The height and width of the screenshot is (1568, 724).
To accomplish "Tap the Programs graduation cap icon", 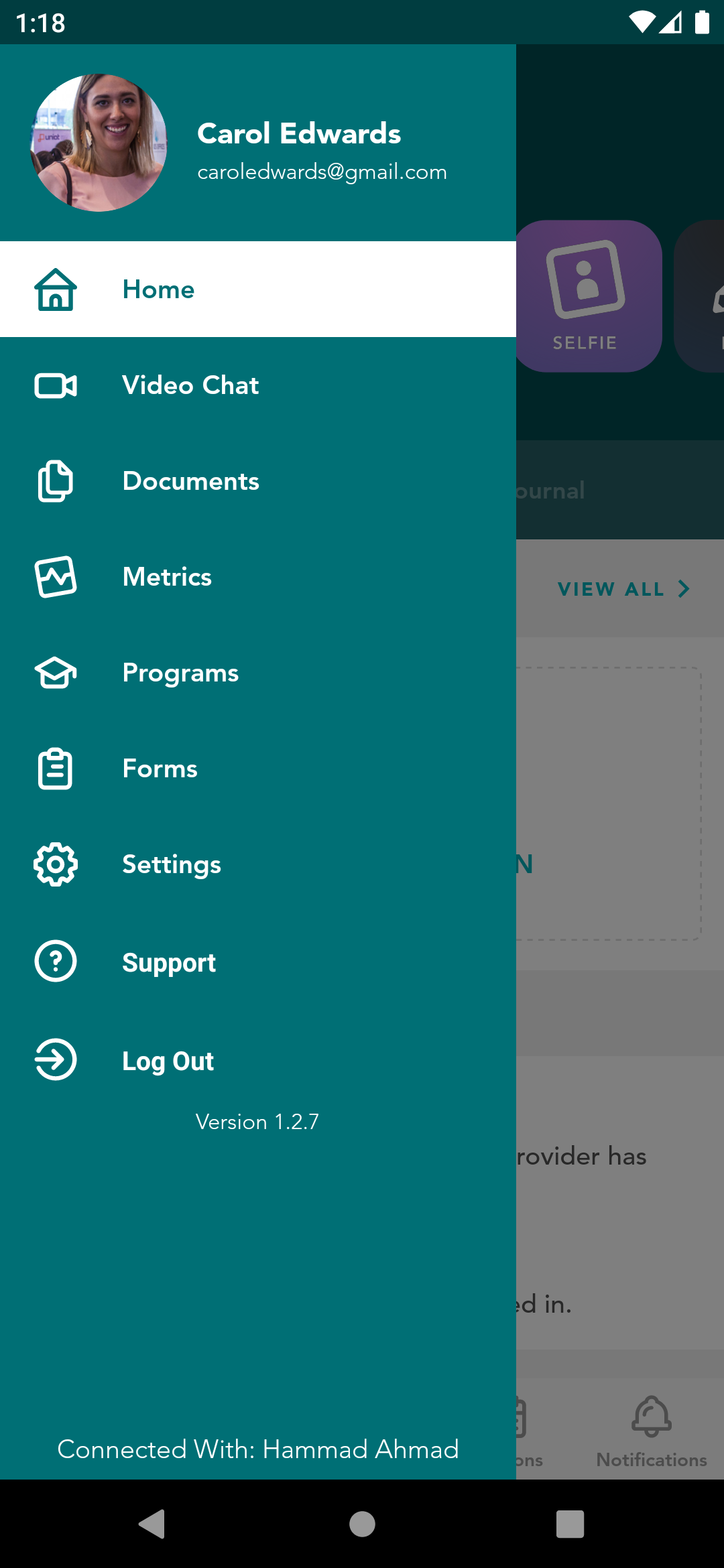I will (56, 673).
